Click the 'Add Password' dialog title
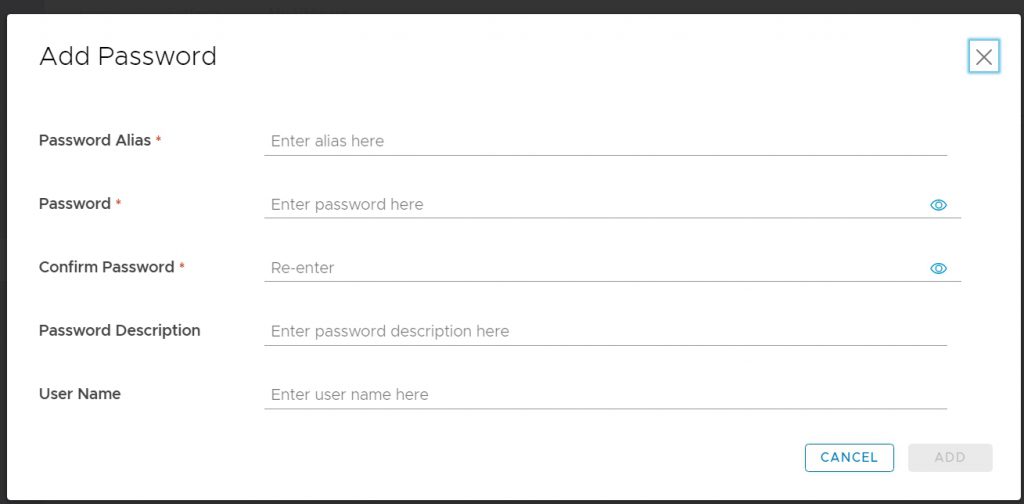The image size is (1024, 504). pos(128,56)
